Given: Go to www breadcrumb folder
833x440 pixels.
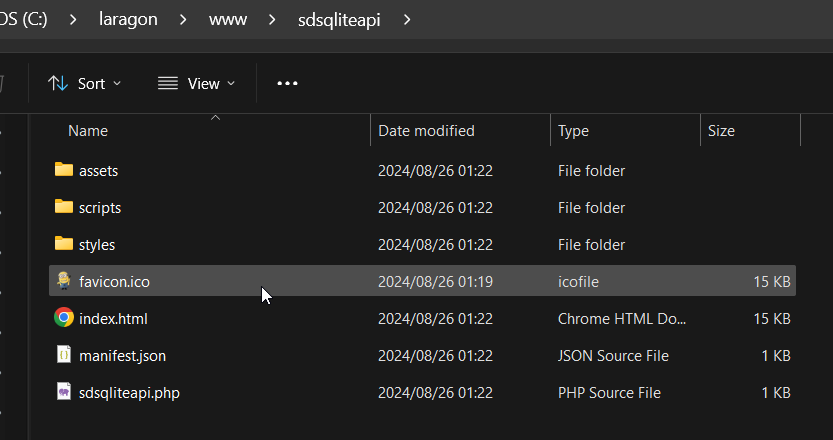Looking at the screenshot, I should [x=228, y=19].
